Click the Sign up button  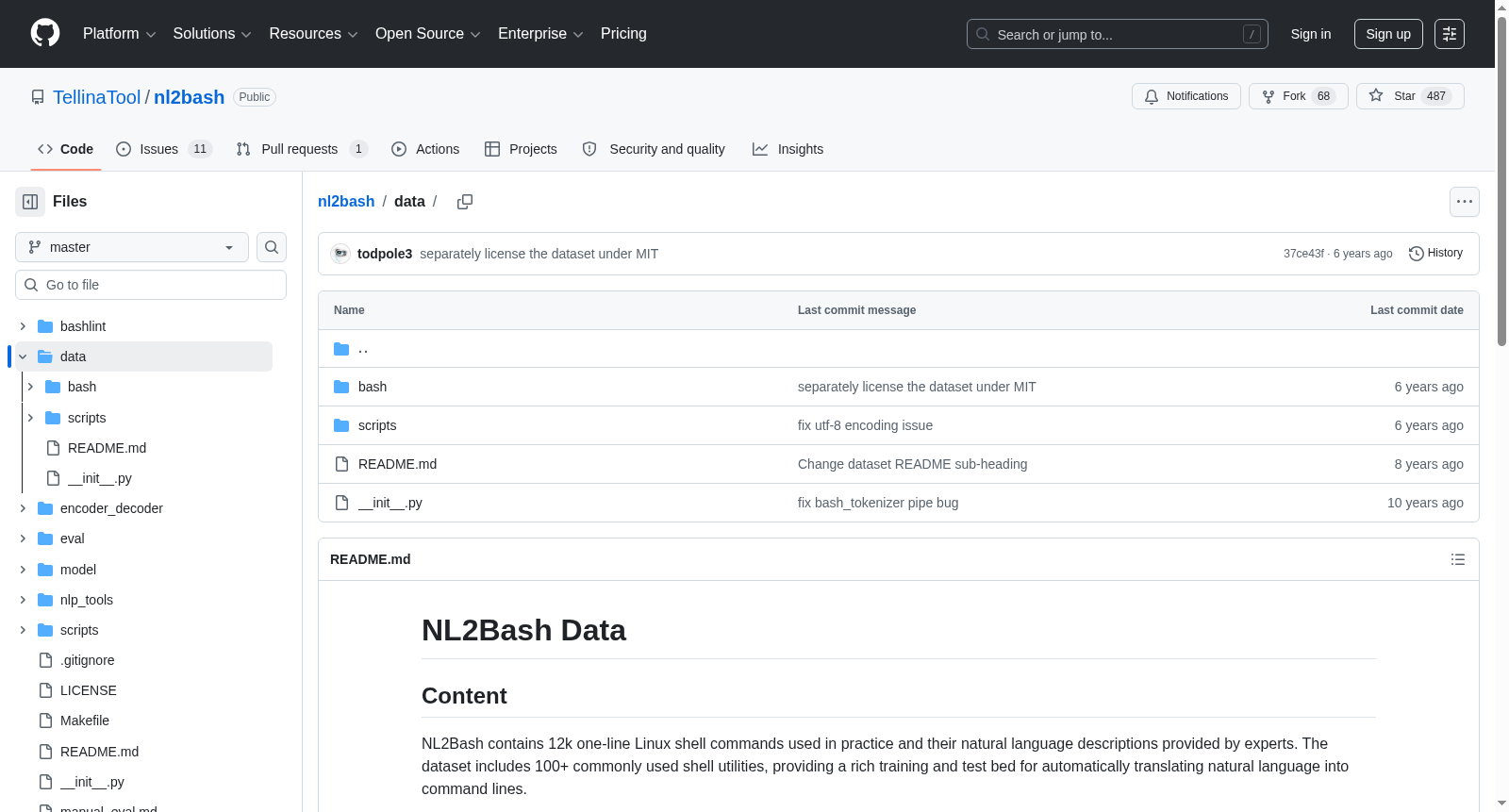pos(1388,34)
